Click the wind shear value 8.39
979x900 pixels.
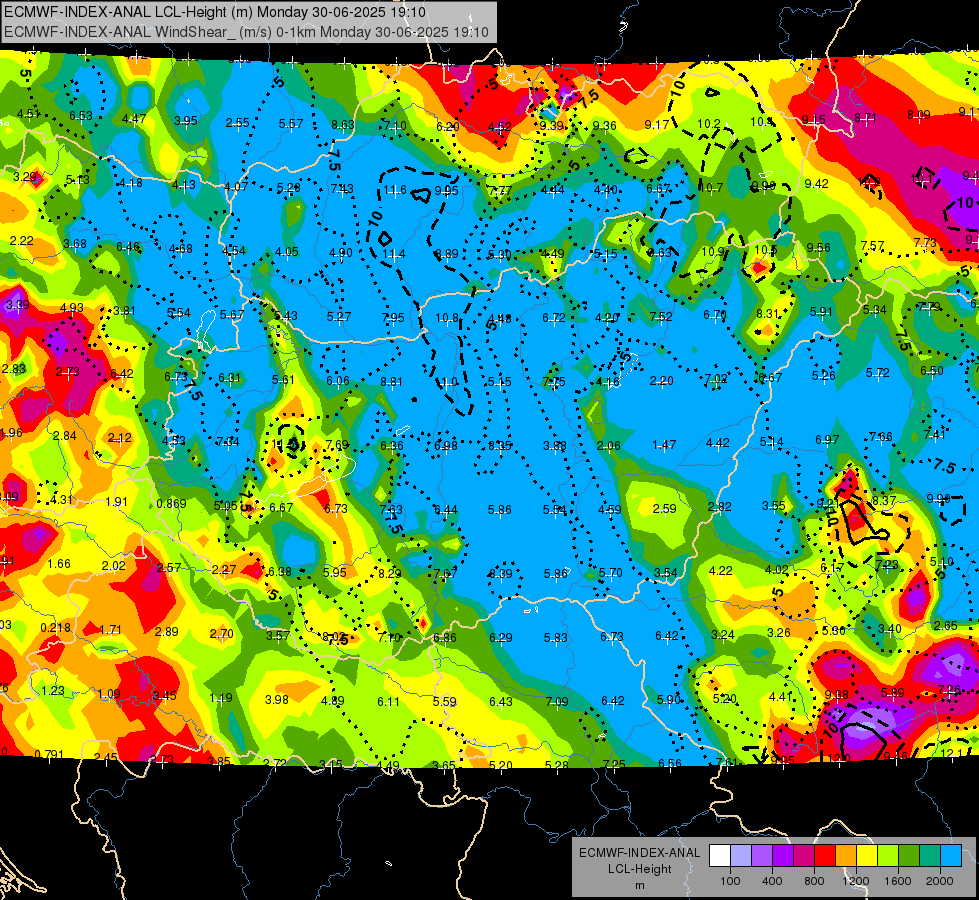click(501, 573)
